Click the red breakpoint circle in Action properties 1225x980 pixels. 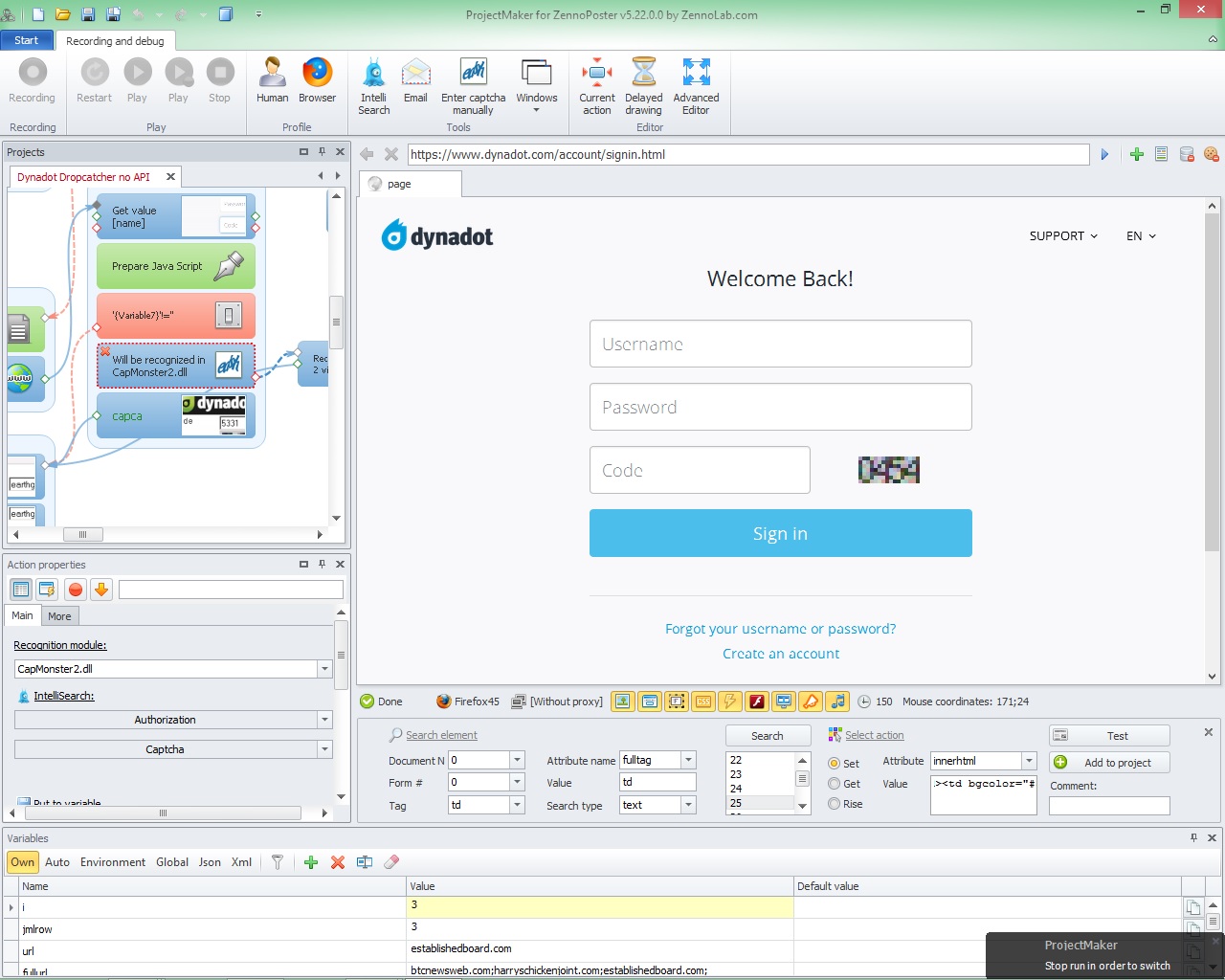click(x=76, y=590)
